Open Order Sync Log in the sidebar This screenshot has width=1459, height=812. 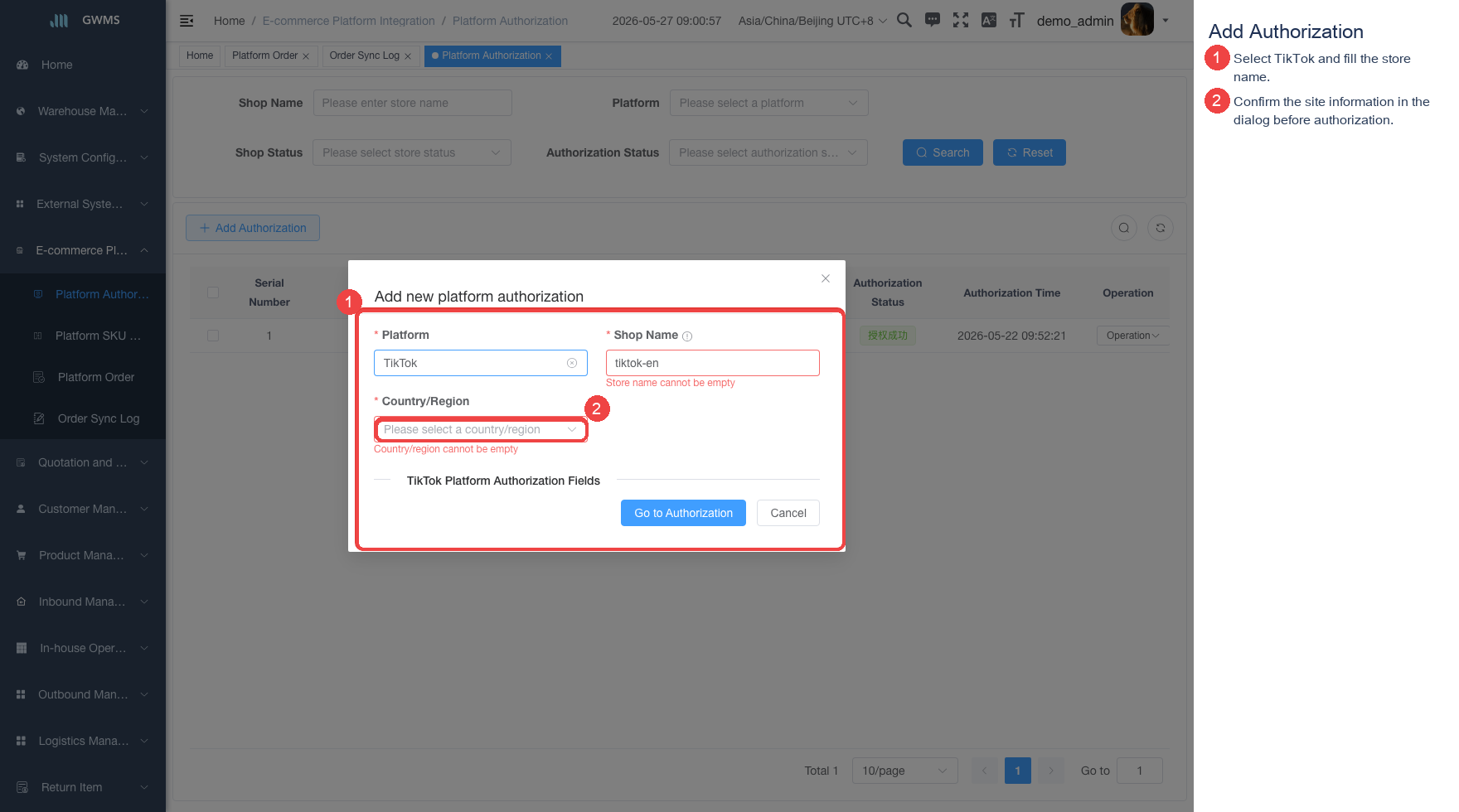(x=83, y=418)
